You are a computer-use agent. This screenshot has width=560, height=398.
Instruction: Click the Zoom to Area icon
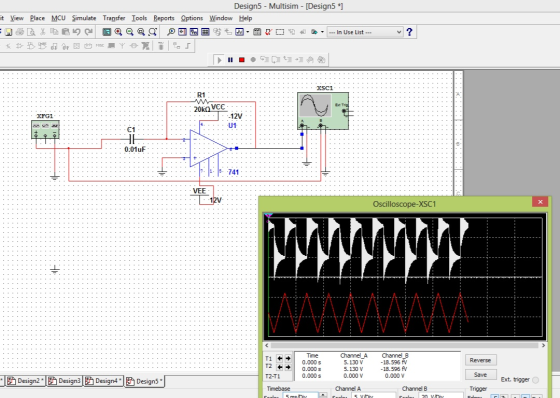(141, 32)
